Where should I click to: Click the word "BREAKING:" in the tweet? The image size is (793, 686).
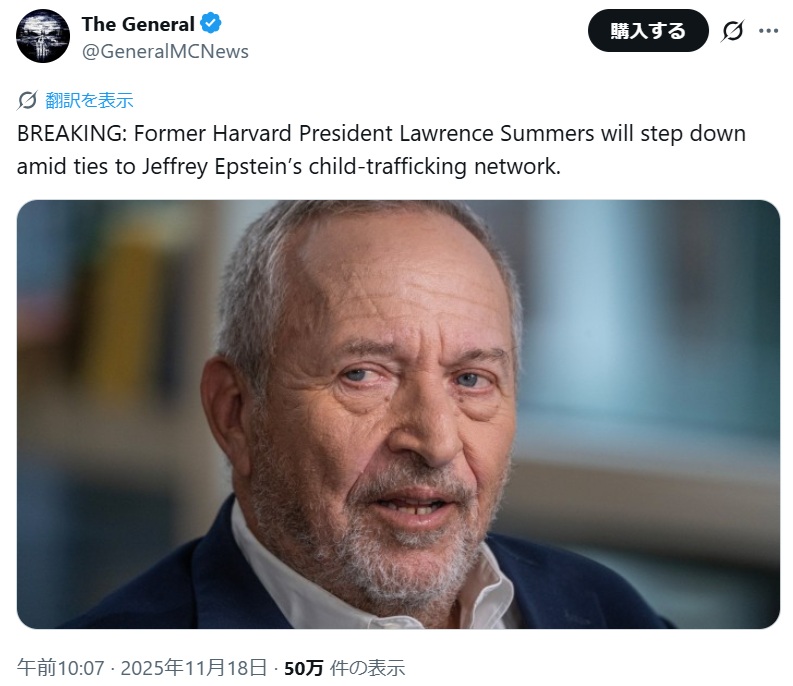point(70,134)
